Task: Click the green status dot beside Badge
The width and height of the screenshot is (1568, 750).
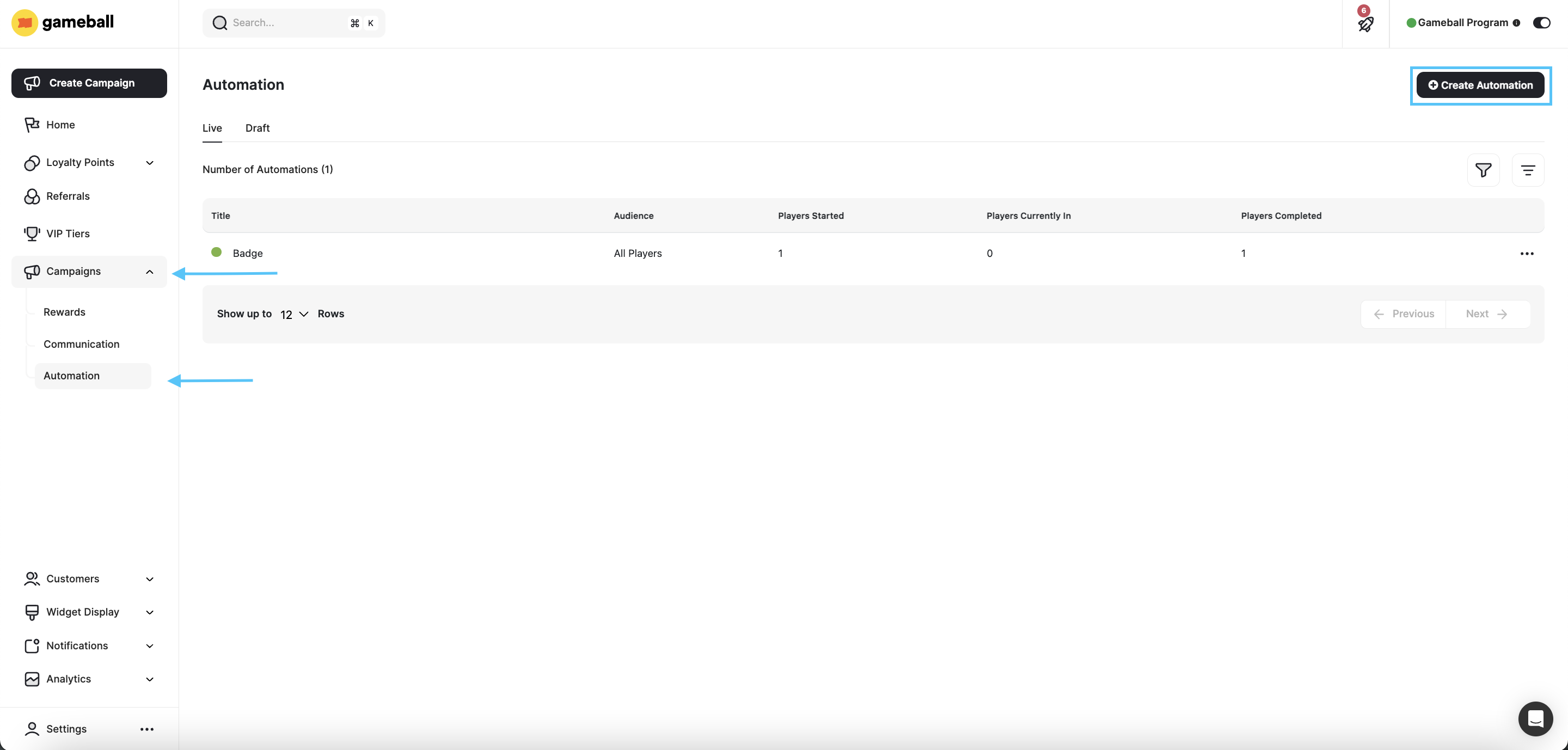Action: [216, 253]
